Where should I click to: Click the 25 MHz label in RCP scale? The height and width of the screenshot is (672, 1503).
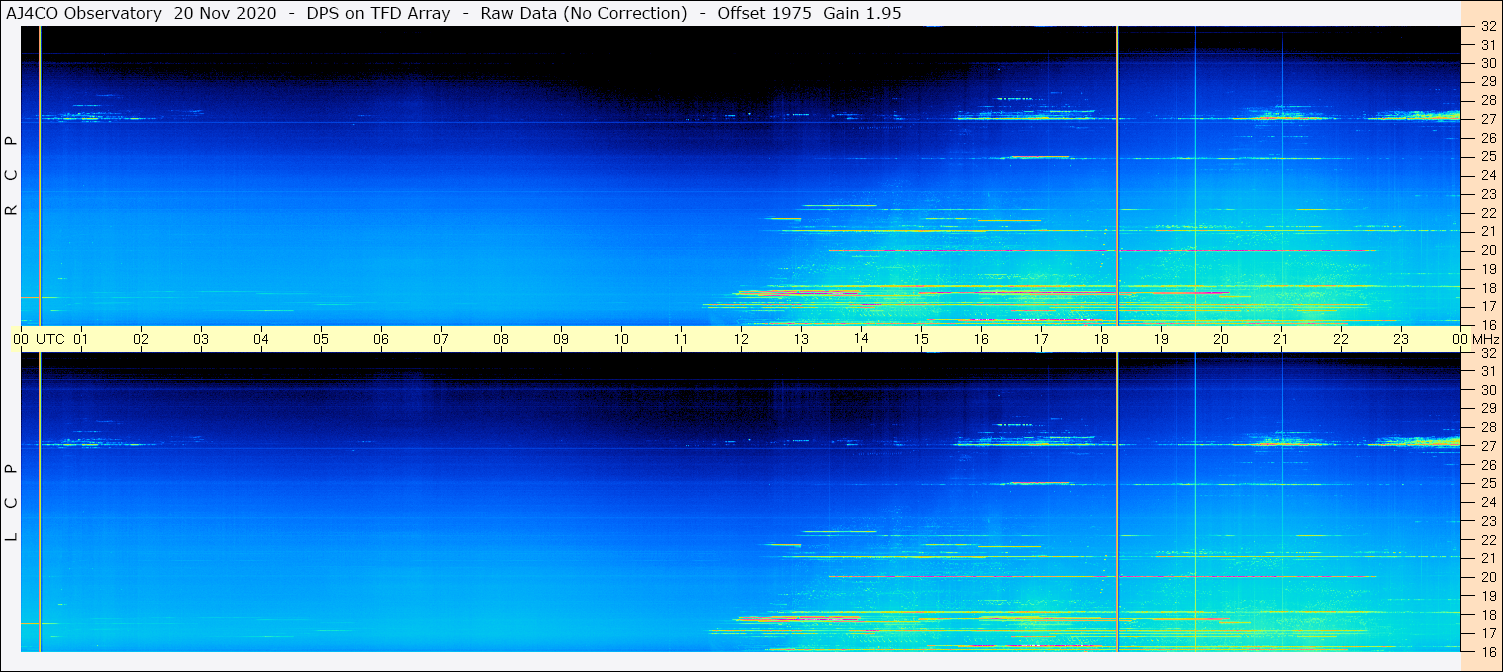1489,156
